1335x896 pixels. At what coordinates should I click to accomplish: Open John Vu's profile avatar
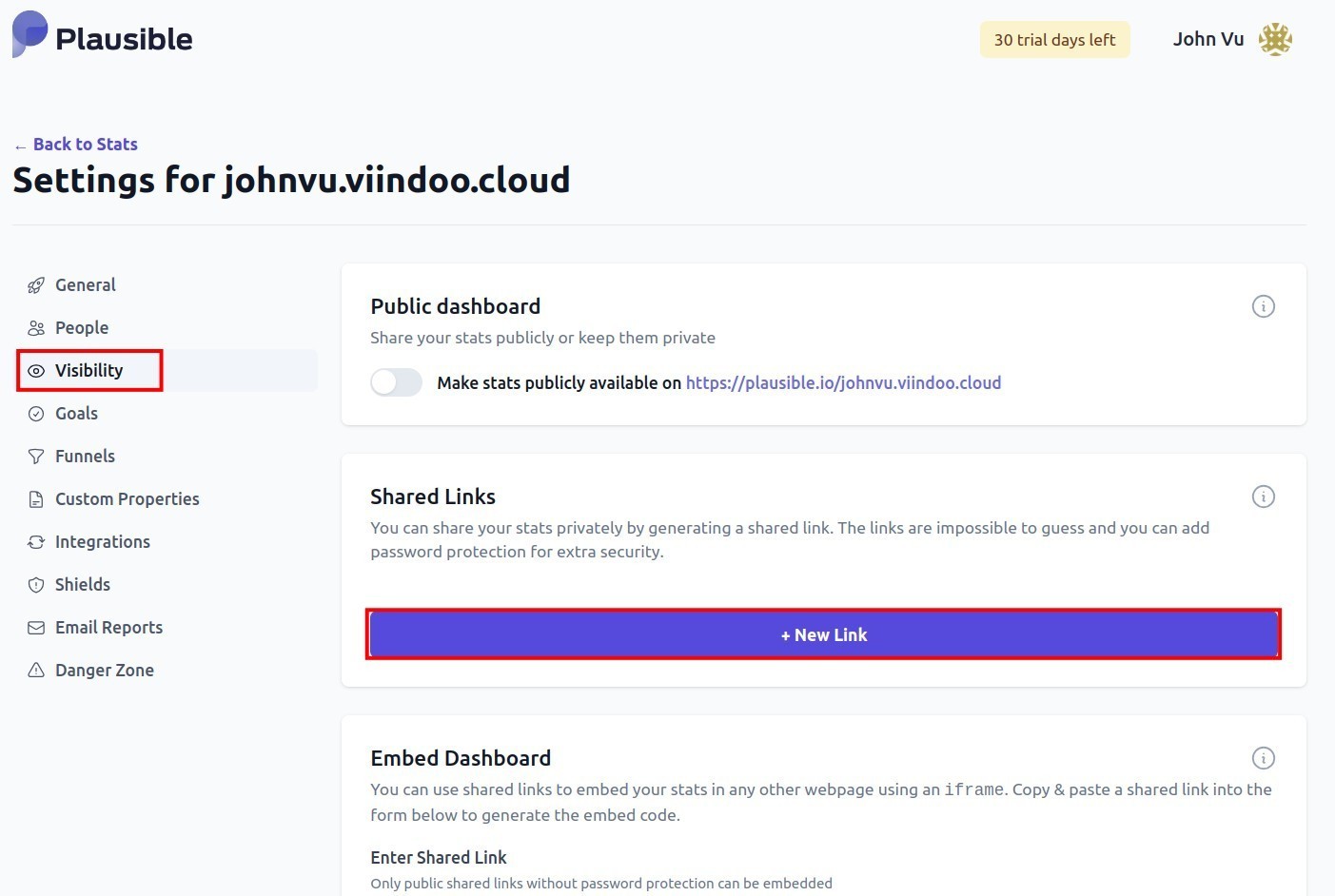click(1276, 39)
